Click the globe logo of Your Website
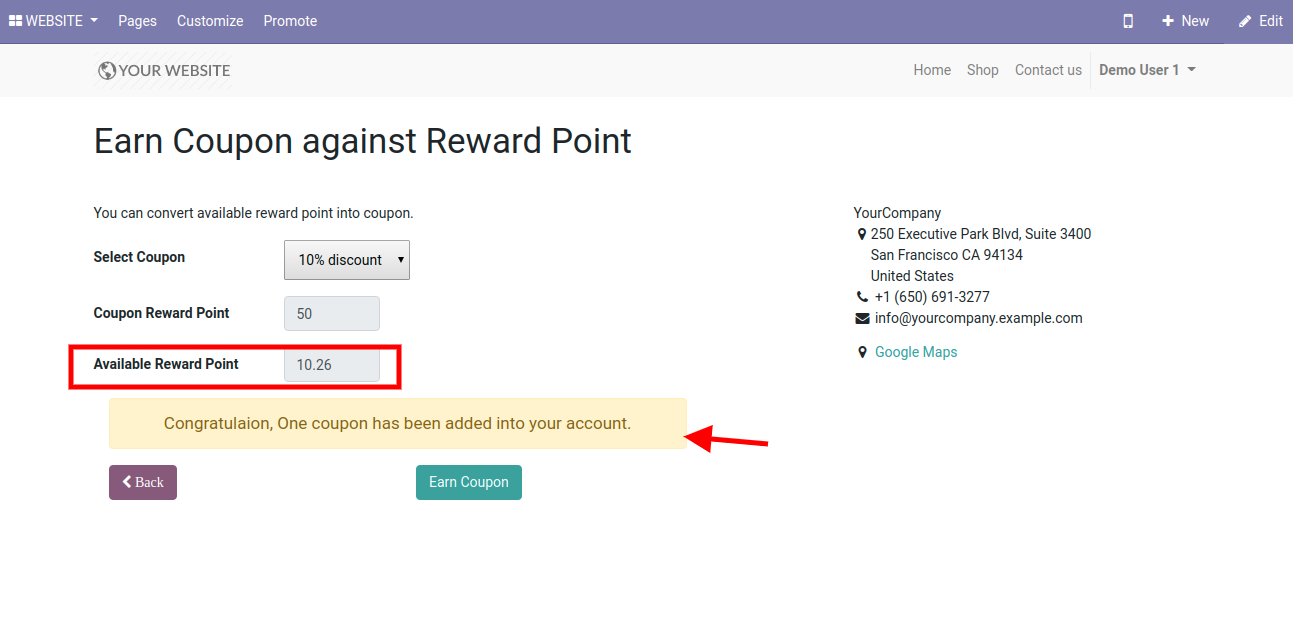Screen dimensions: 1293x618 pos(107,70)
